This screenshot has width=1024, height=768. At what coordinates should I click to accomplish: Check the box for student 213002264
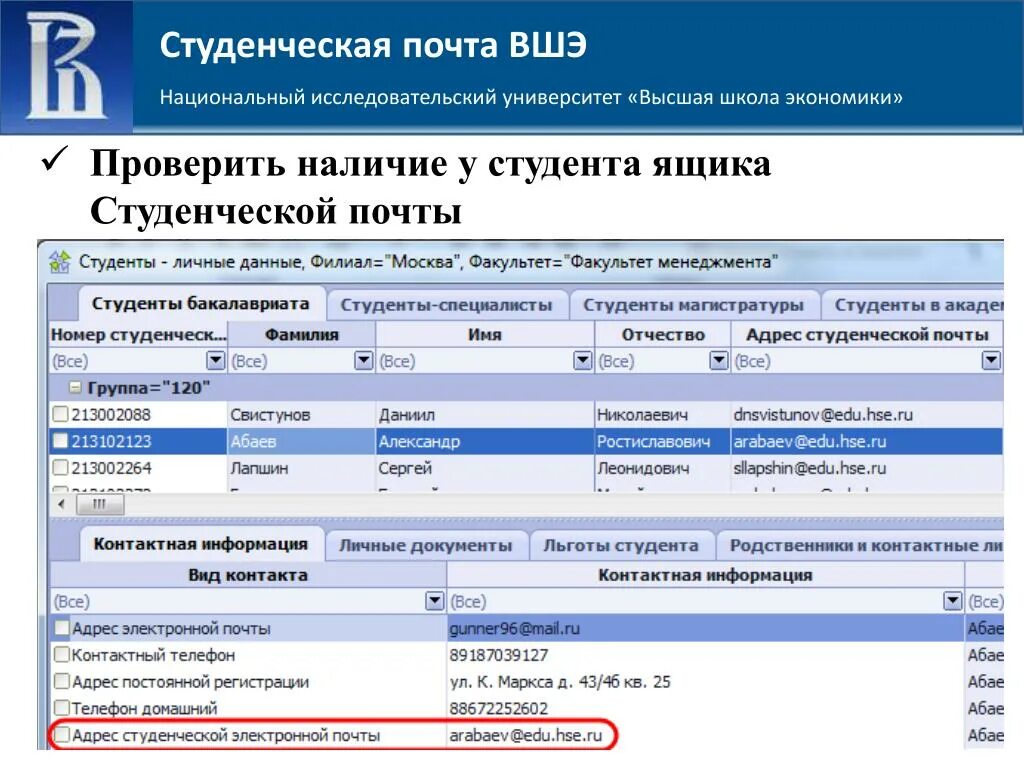(60, 468)
